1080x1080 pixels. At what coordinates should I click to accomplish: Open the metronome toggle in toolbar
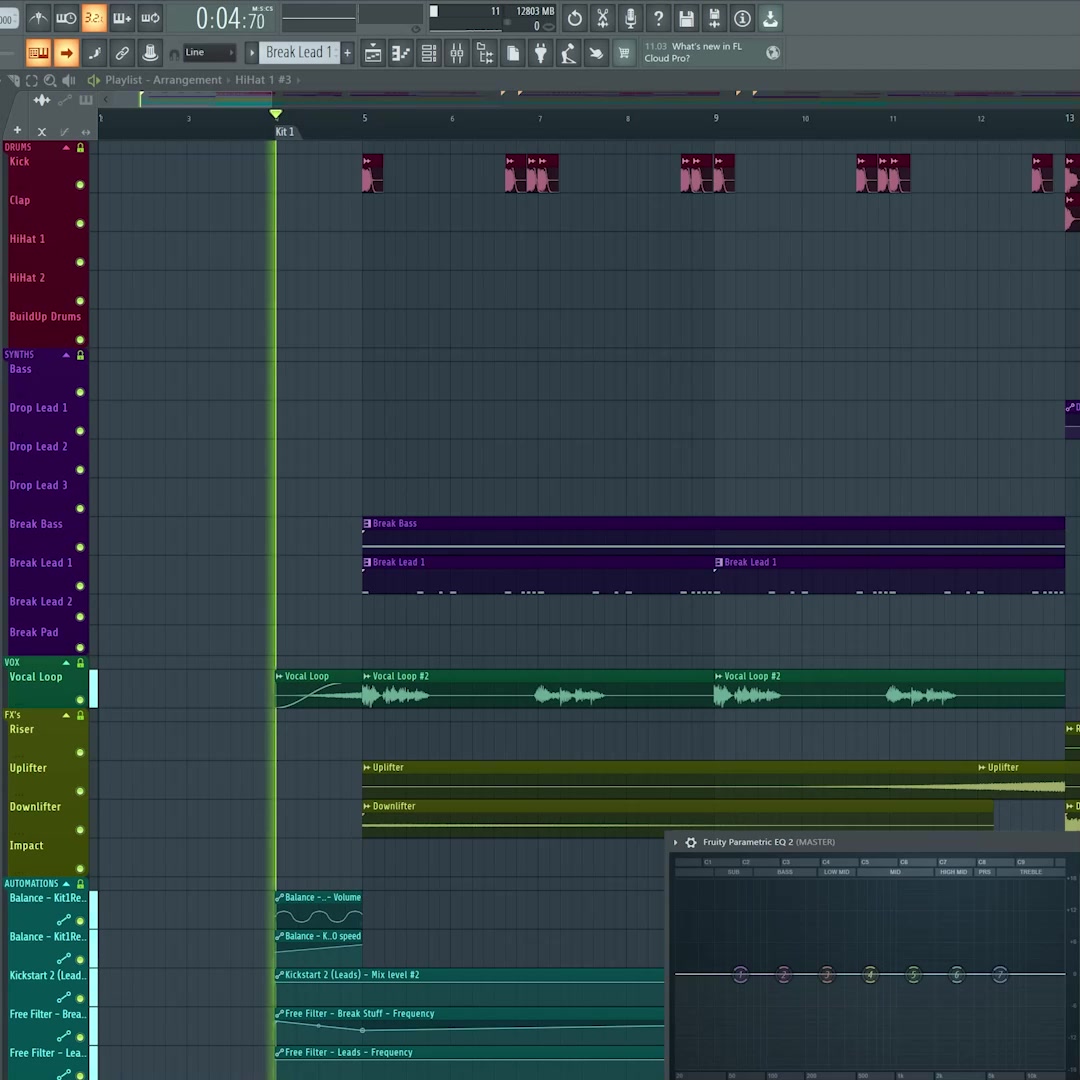point(38,19)
